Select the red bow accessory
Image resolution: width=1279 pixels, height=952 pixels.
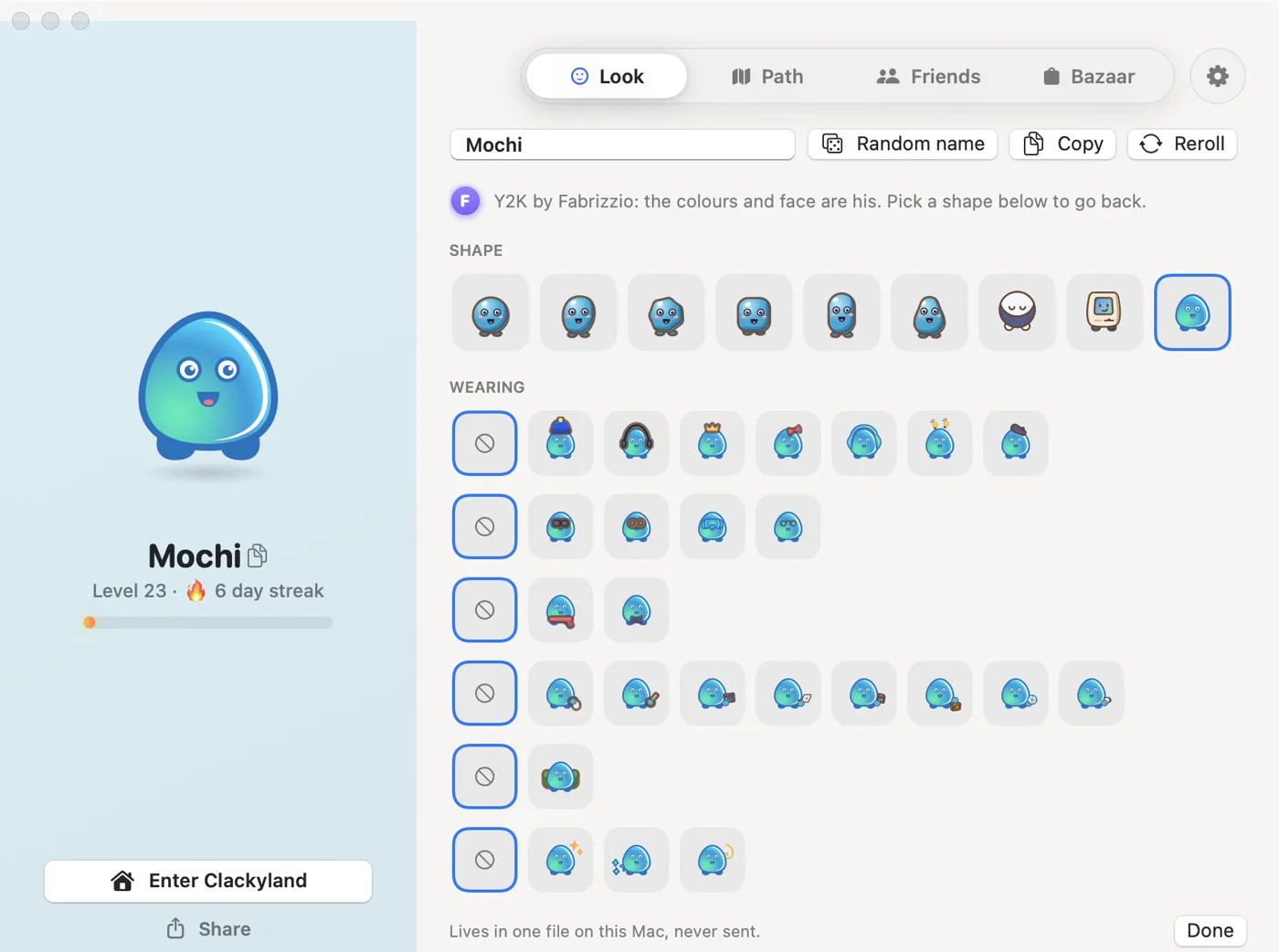788,443
